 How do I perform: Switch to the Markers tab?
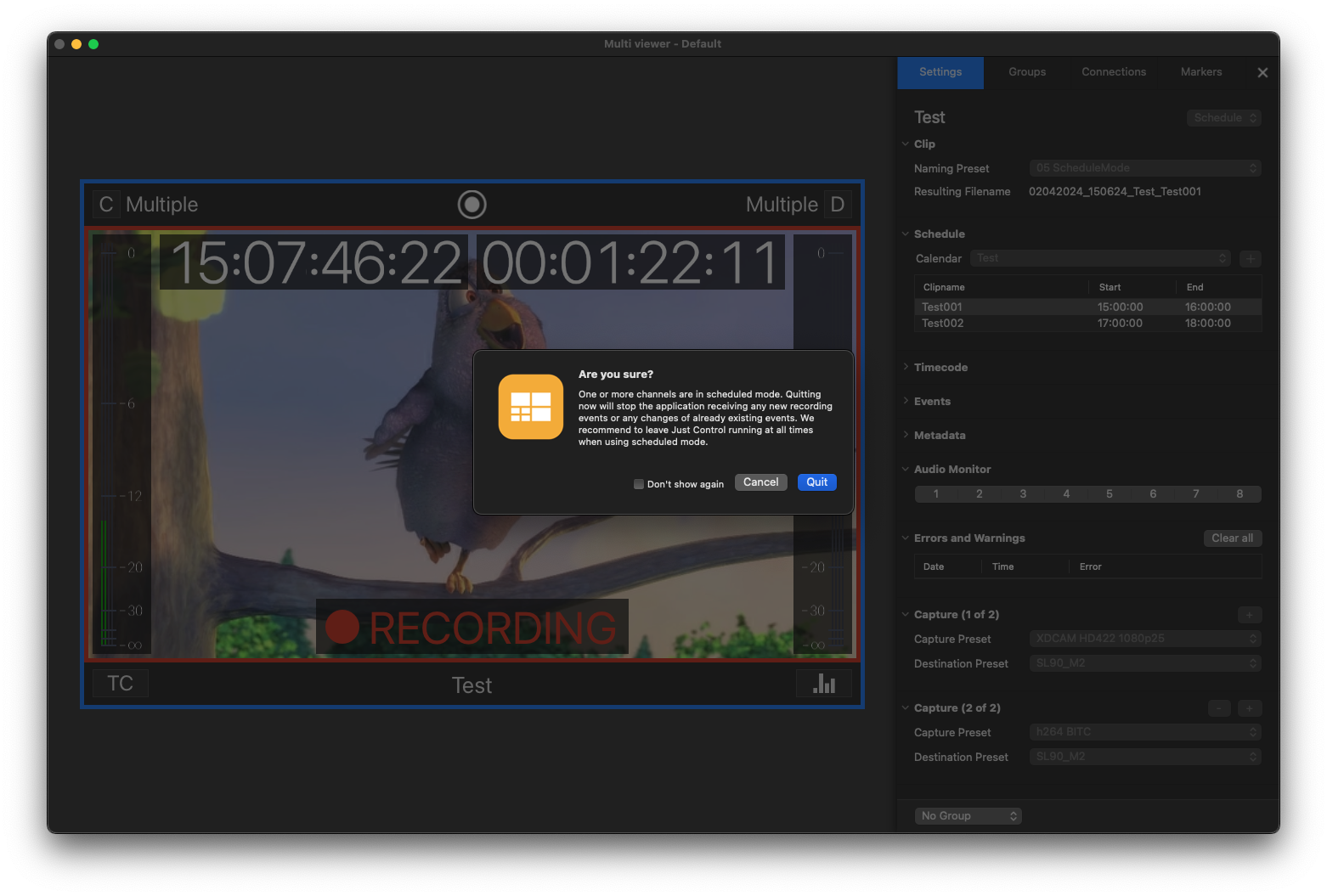coord(1201,73)
